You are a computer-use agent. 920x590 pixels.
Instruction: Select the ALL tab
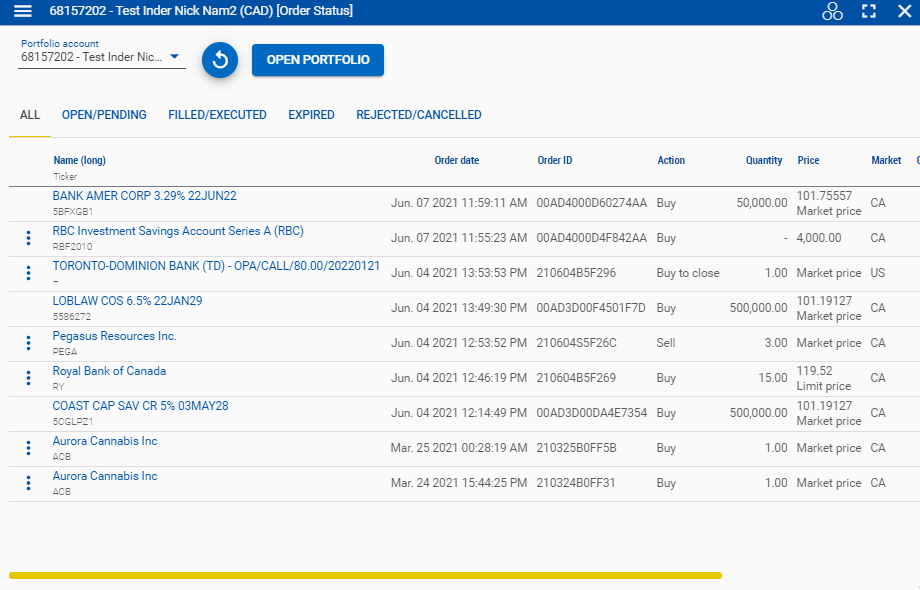(30, 115)
